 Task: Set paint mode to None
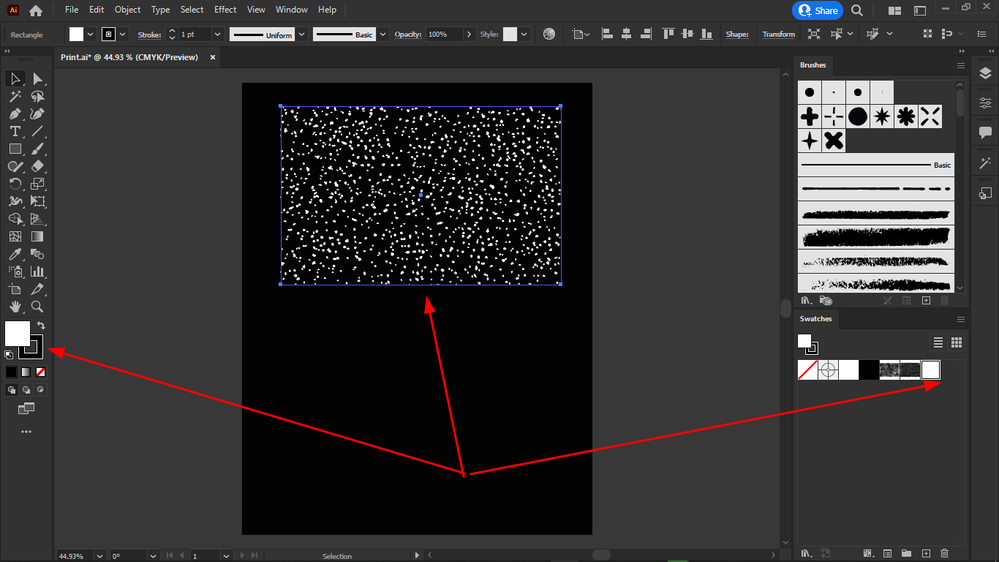point(41,372)
